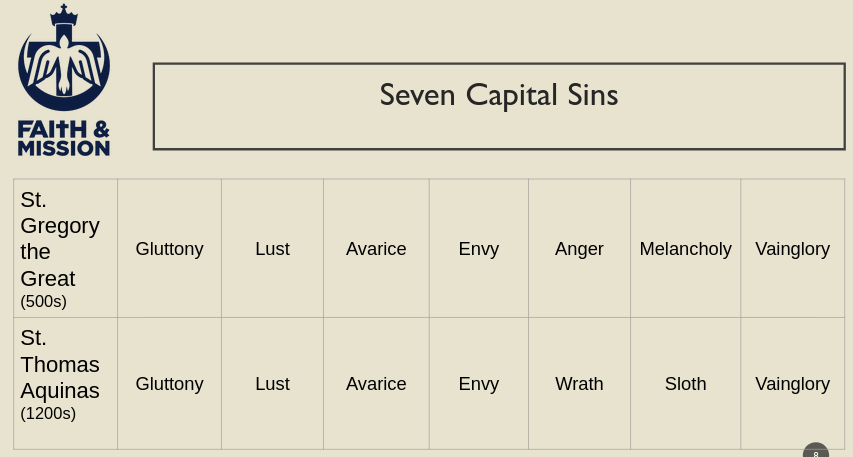Click Avarice in the Aquinas row
The height and width of the screenshot is (457, 853).
click(x=376, y=384)
